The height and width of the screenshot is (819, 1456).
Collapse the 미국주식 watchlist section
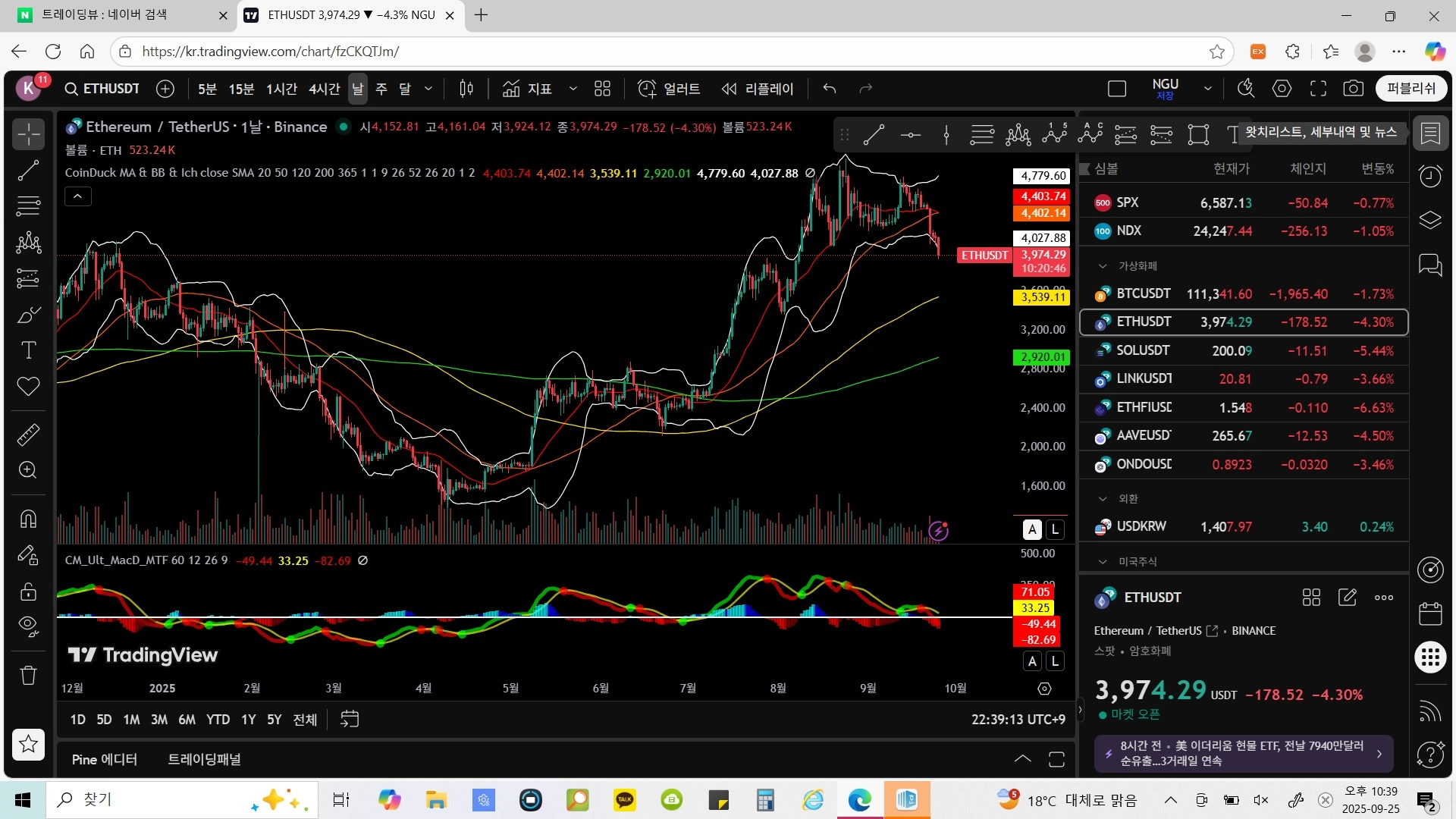click(x=1103, y=562)
